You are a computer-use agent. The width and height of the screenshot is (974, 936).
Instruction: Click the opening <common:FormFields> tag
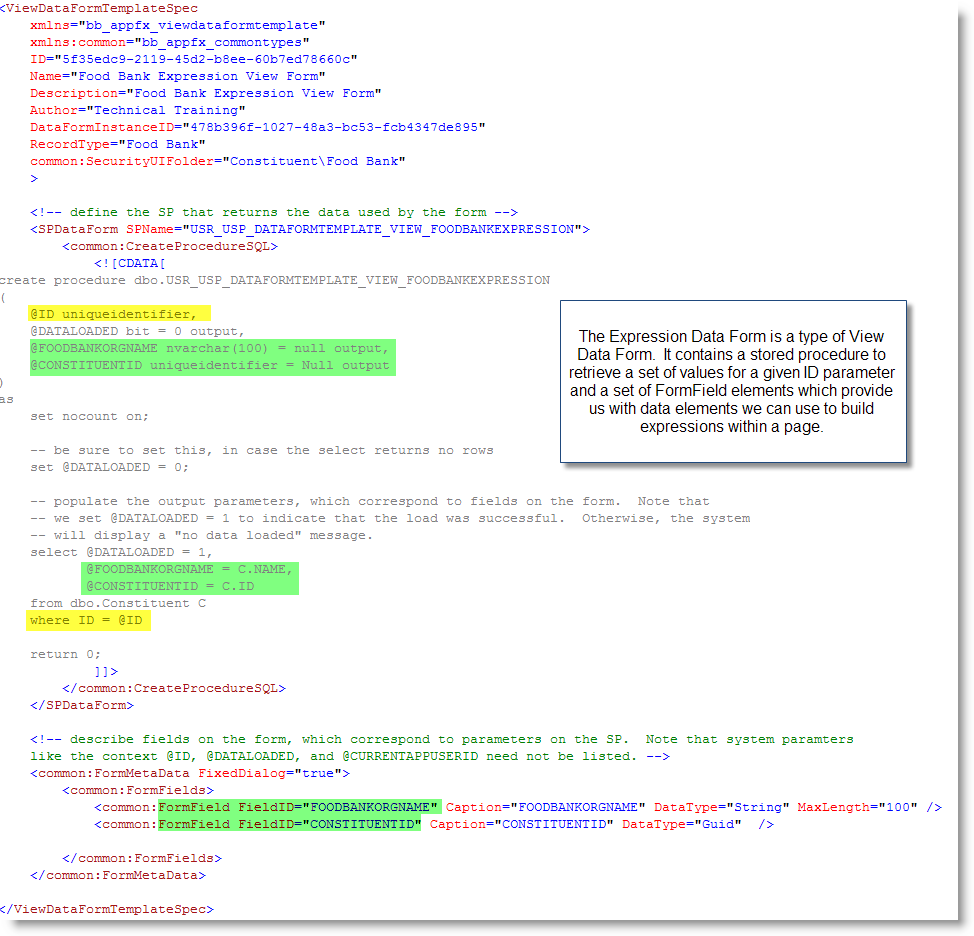coord(138,790)
